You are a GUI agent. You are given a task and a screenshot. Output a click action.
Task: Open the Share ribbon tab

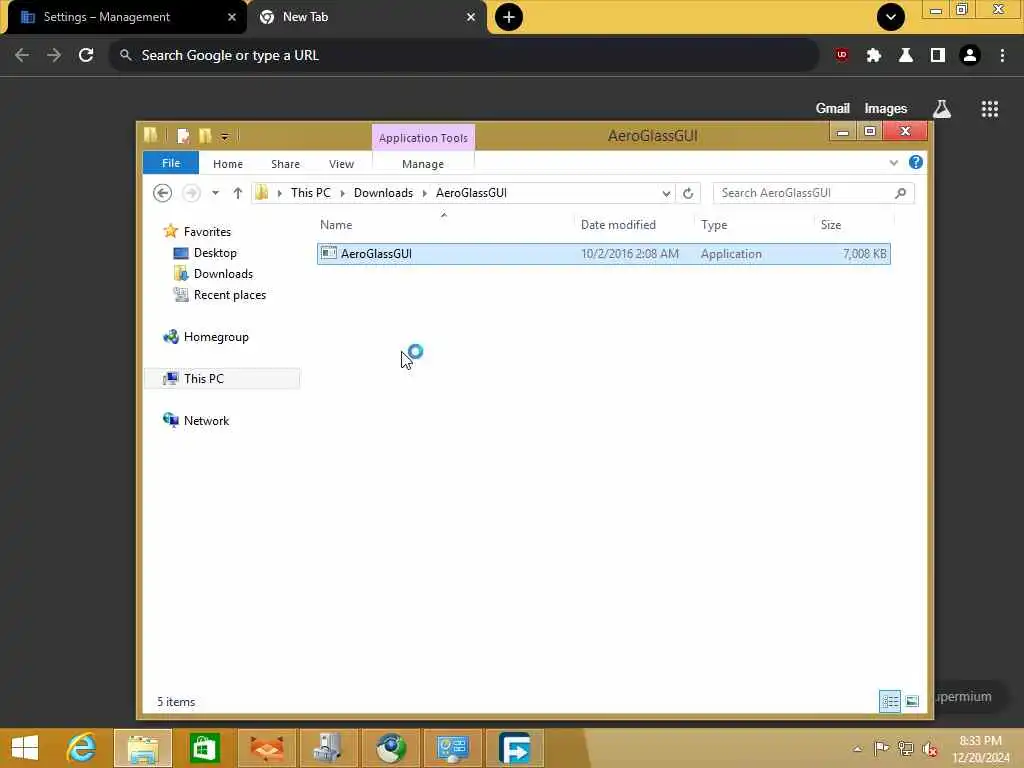[x=285, y=164]
